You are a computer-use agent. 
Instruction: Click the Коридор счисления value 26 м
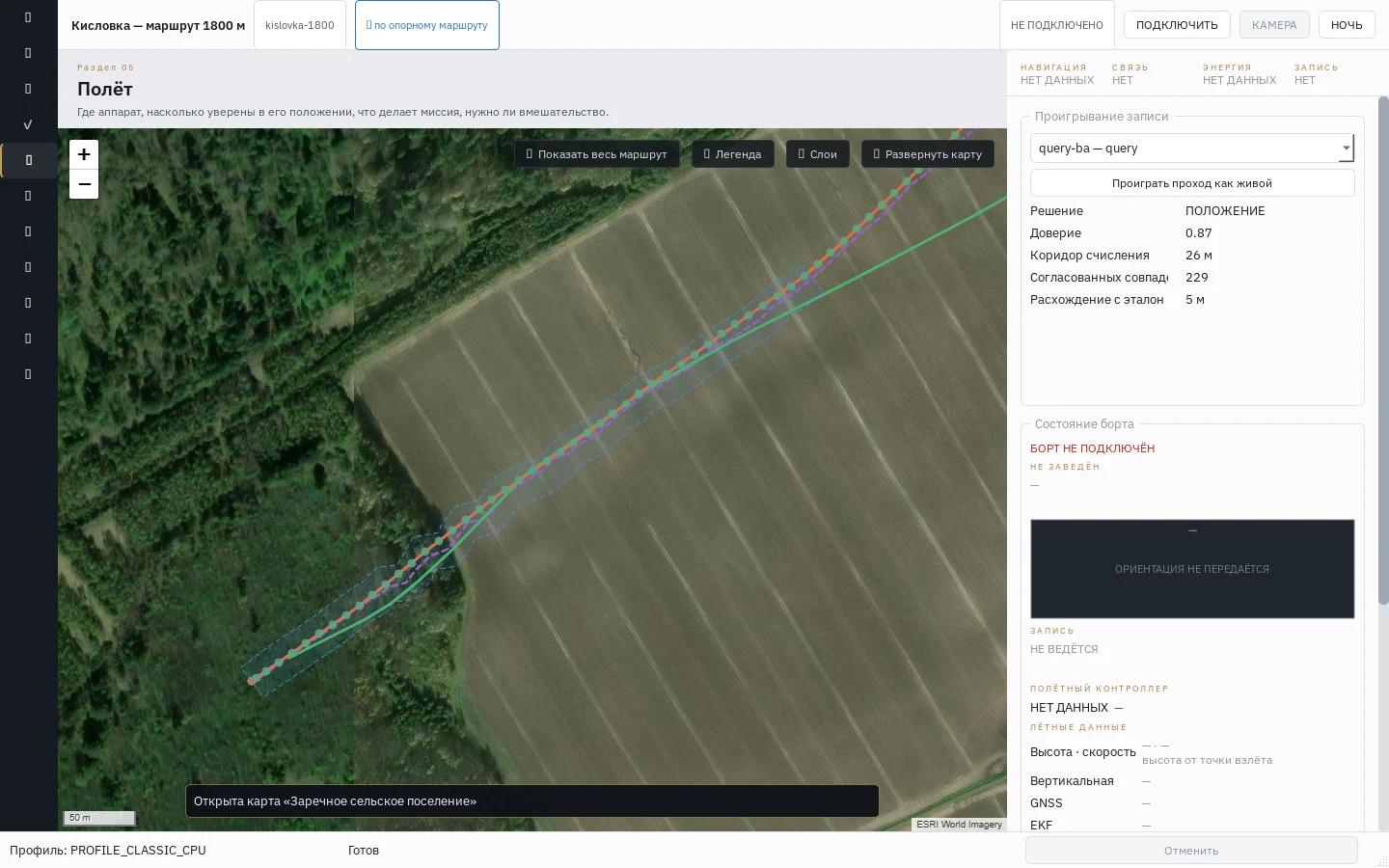click(x=1199, y=256)
